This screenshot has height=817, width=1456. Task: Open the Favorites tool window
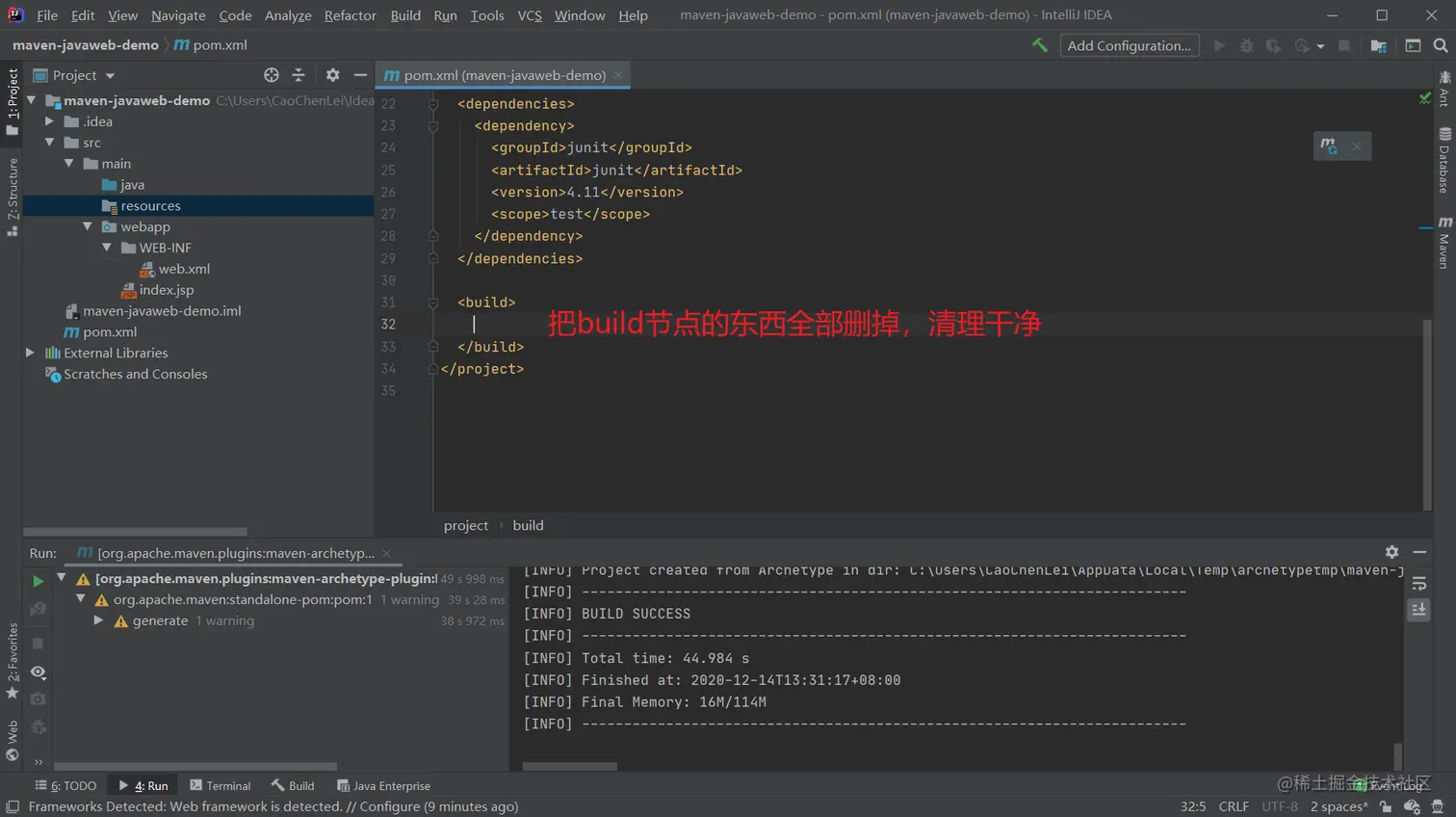click(13, 661)
